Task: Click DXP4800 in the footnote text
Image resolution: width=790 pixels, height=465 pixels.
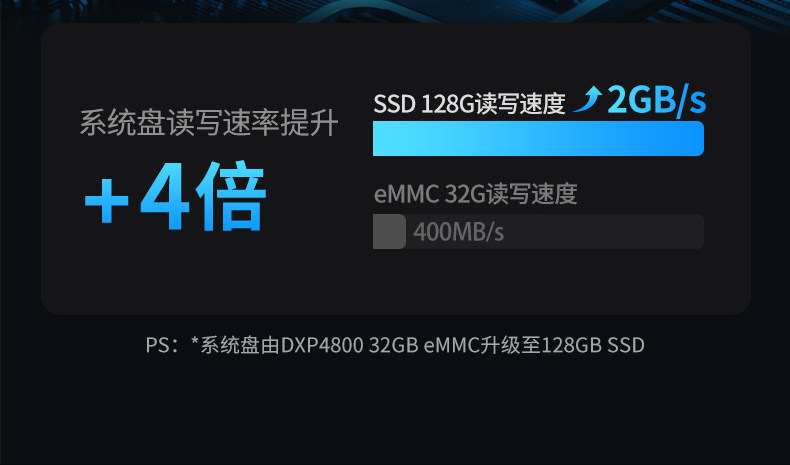Action: tap(322, 345)
